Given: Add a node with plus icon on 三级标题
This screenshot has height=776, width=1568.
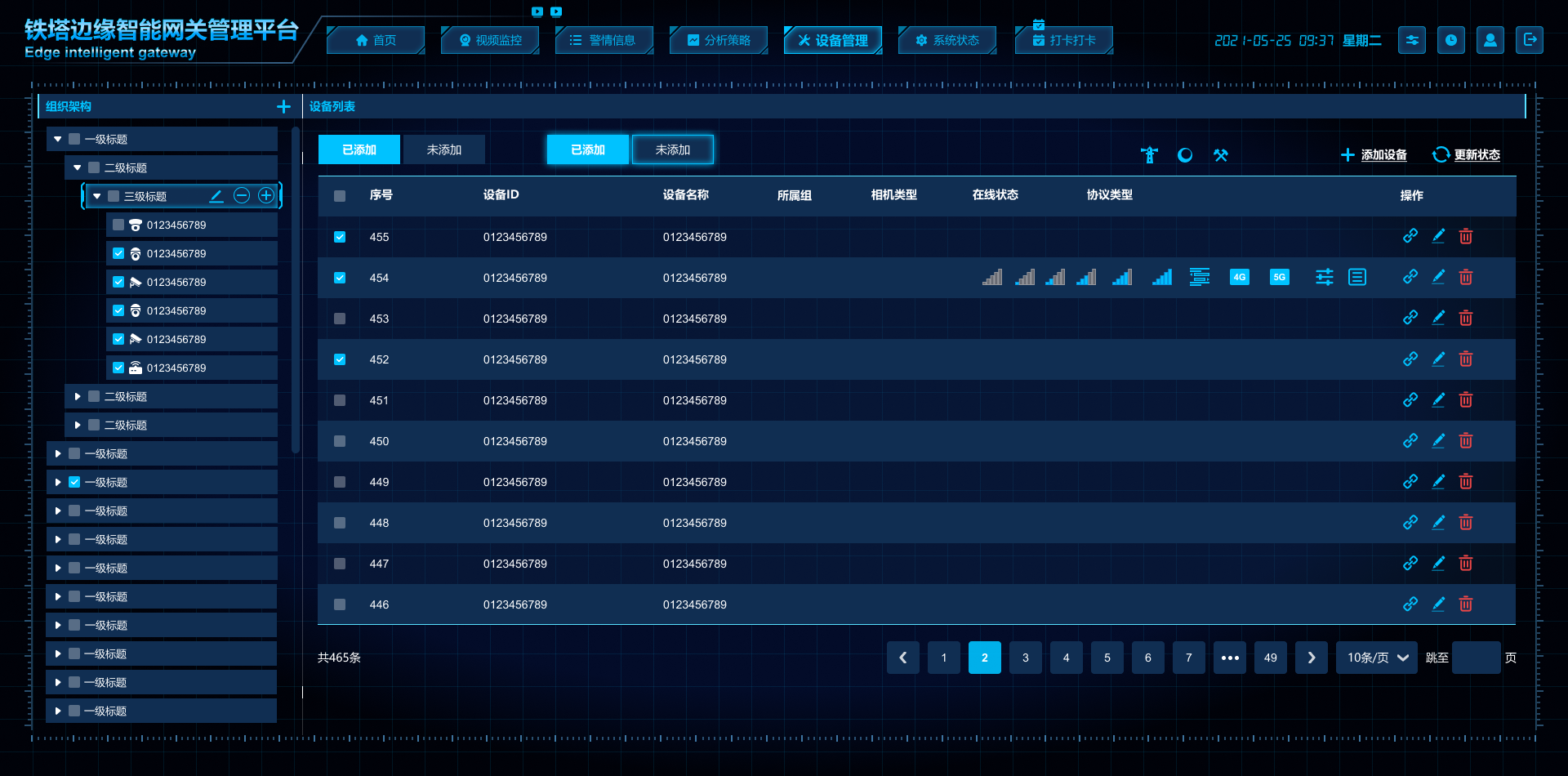Looking at the screenshot, I should [266, 195].
